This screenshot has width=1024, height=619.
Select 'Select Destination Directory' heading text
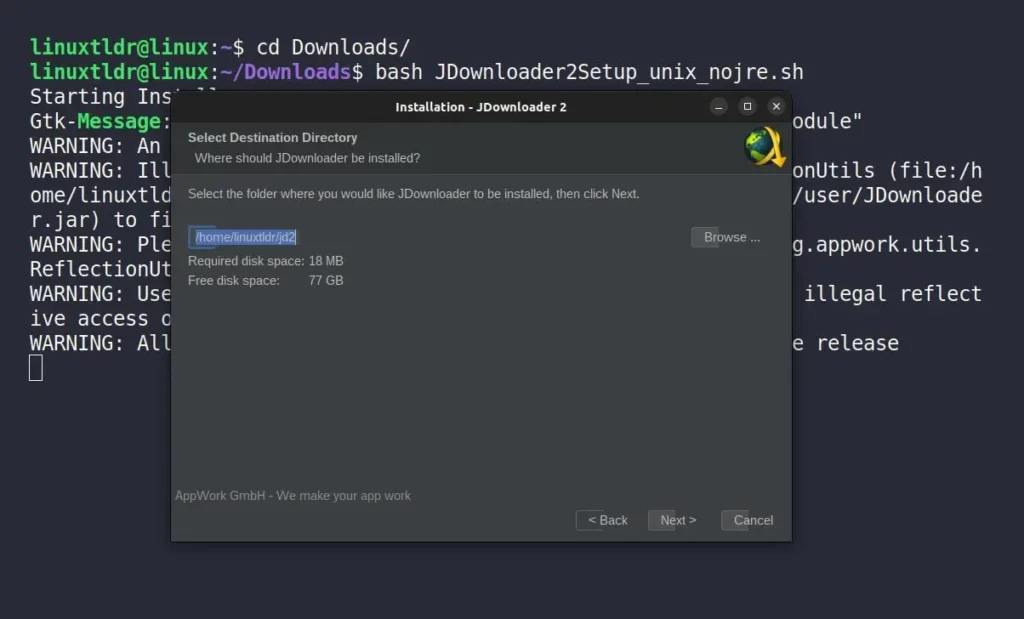tap(272, 138)
